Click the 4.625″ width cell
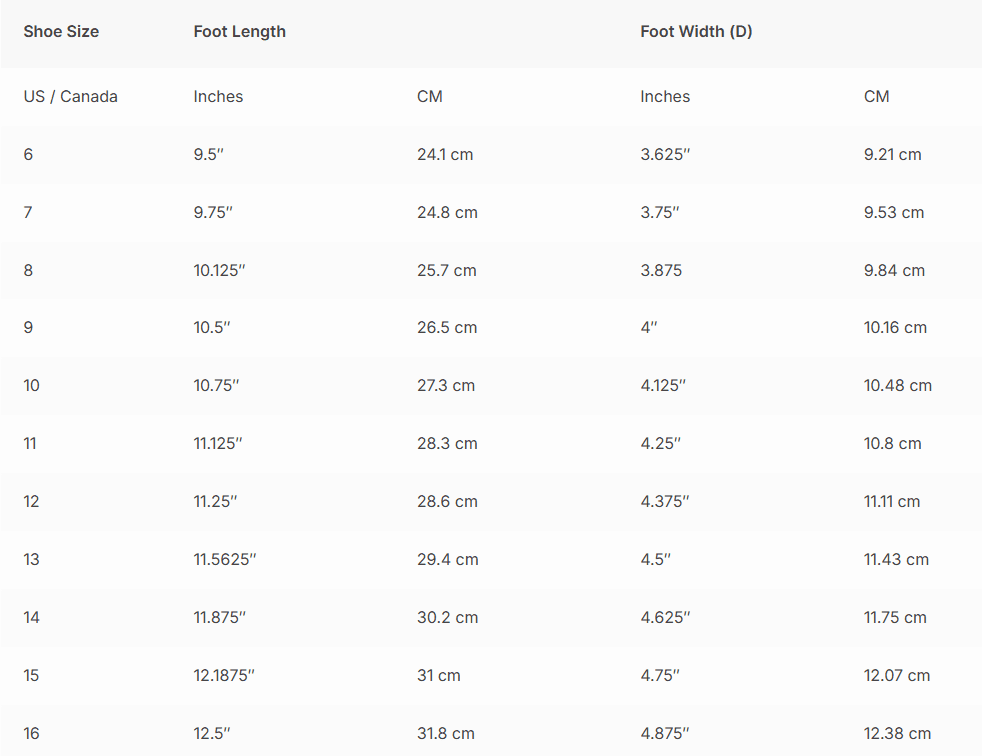The width and height of the screenshot is (982, 756). [665, 618]
